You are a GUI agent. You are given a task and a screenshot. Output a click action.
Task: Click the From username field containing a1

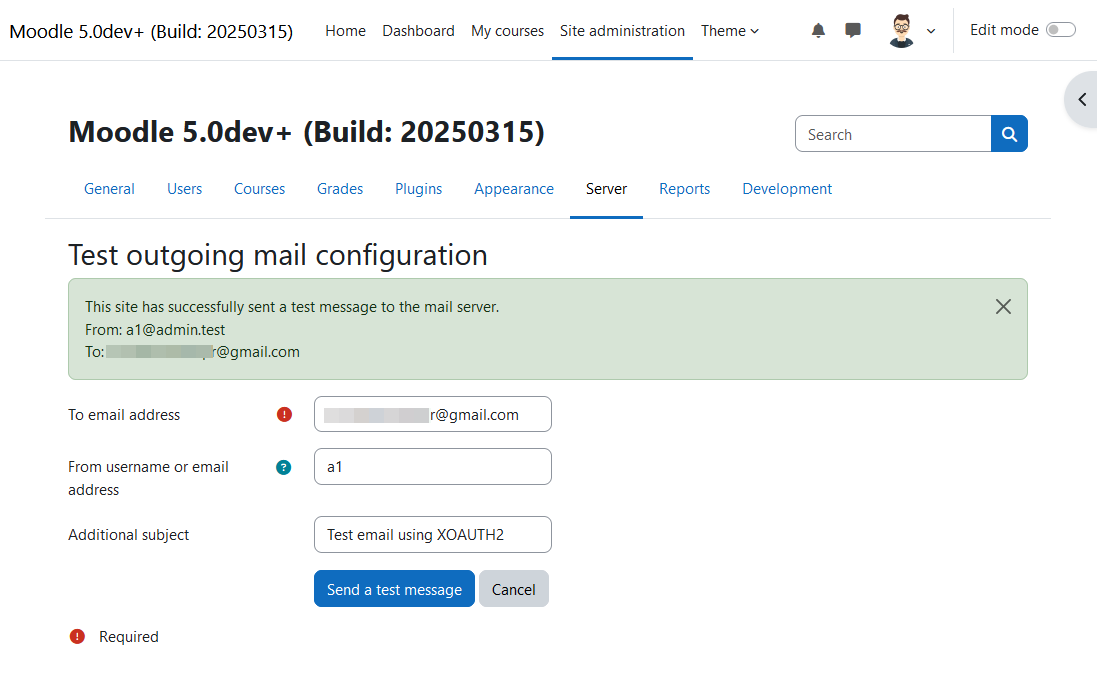432,467
